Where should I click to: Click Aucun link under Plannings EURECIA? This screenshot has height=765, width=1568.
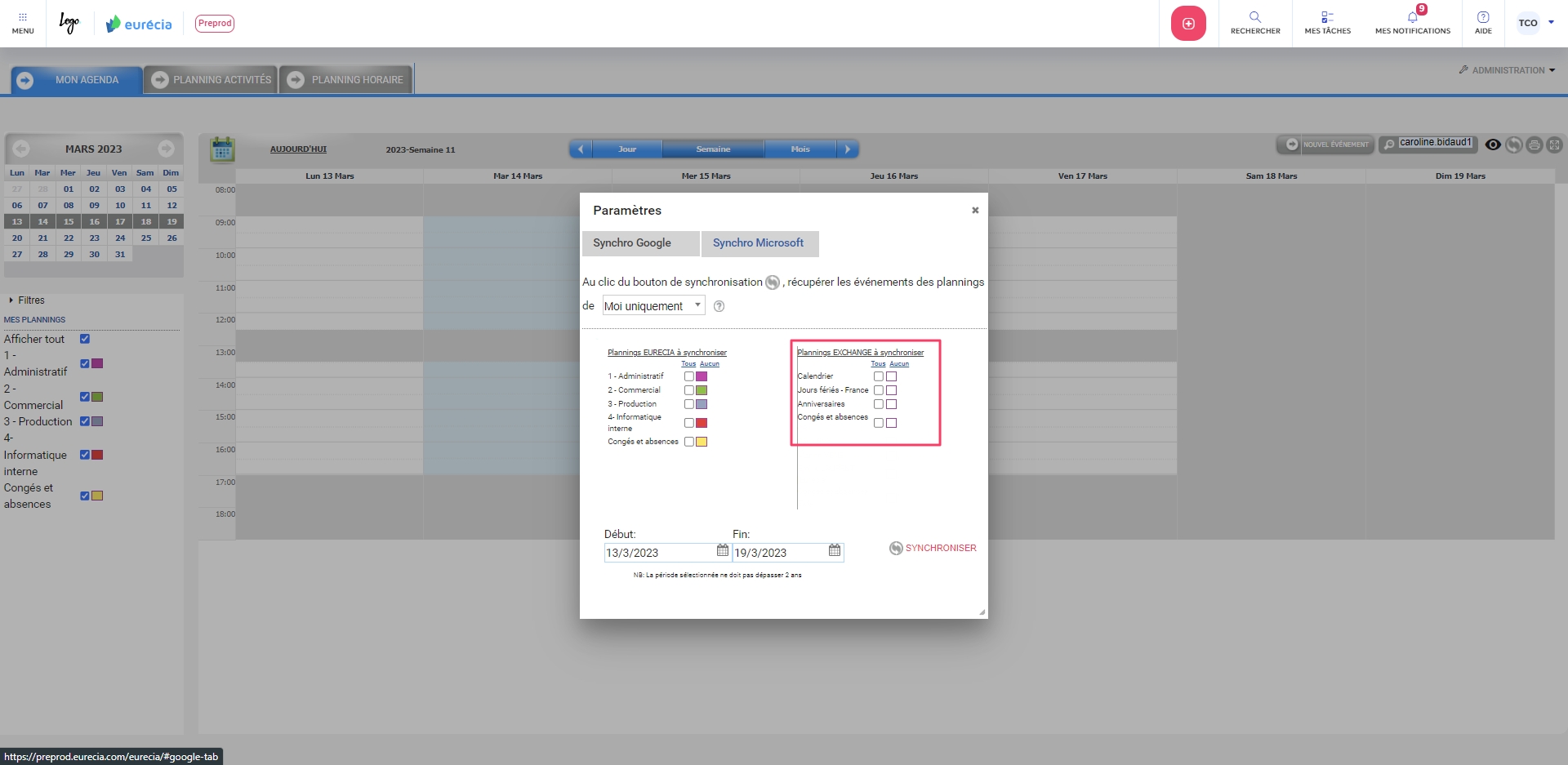coord(710,364)
